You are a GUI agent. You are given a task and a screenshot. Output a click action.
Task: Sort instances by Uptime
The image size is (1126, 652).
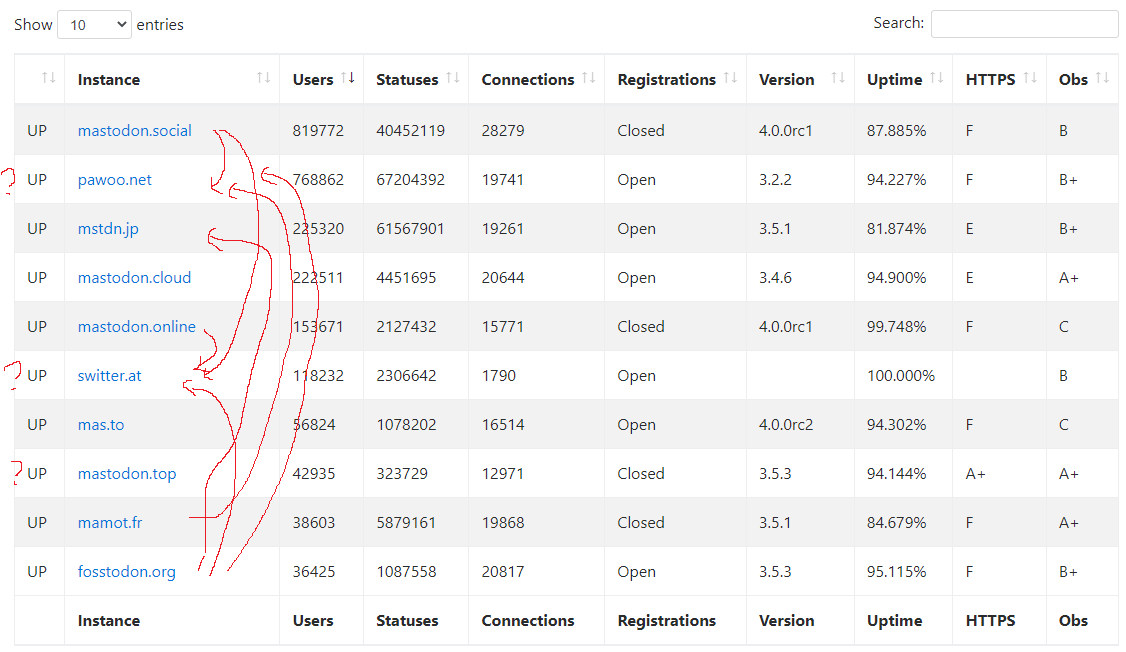pos(895,79)
